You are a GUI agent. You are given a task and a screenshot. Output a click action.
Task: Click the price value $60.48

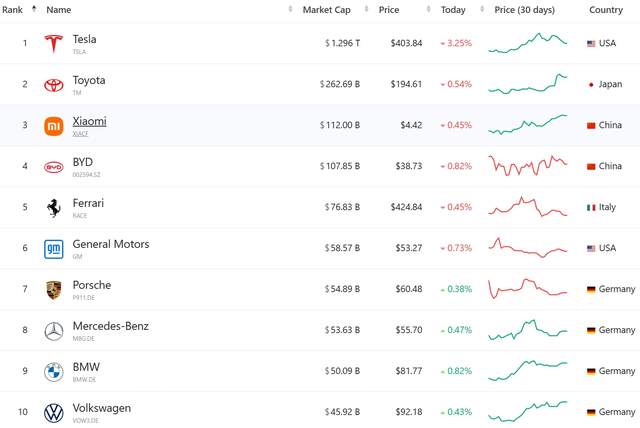click(409, 289)
